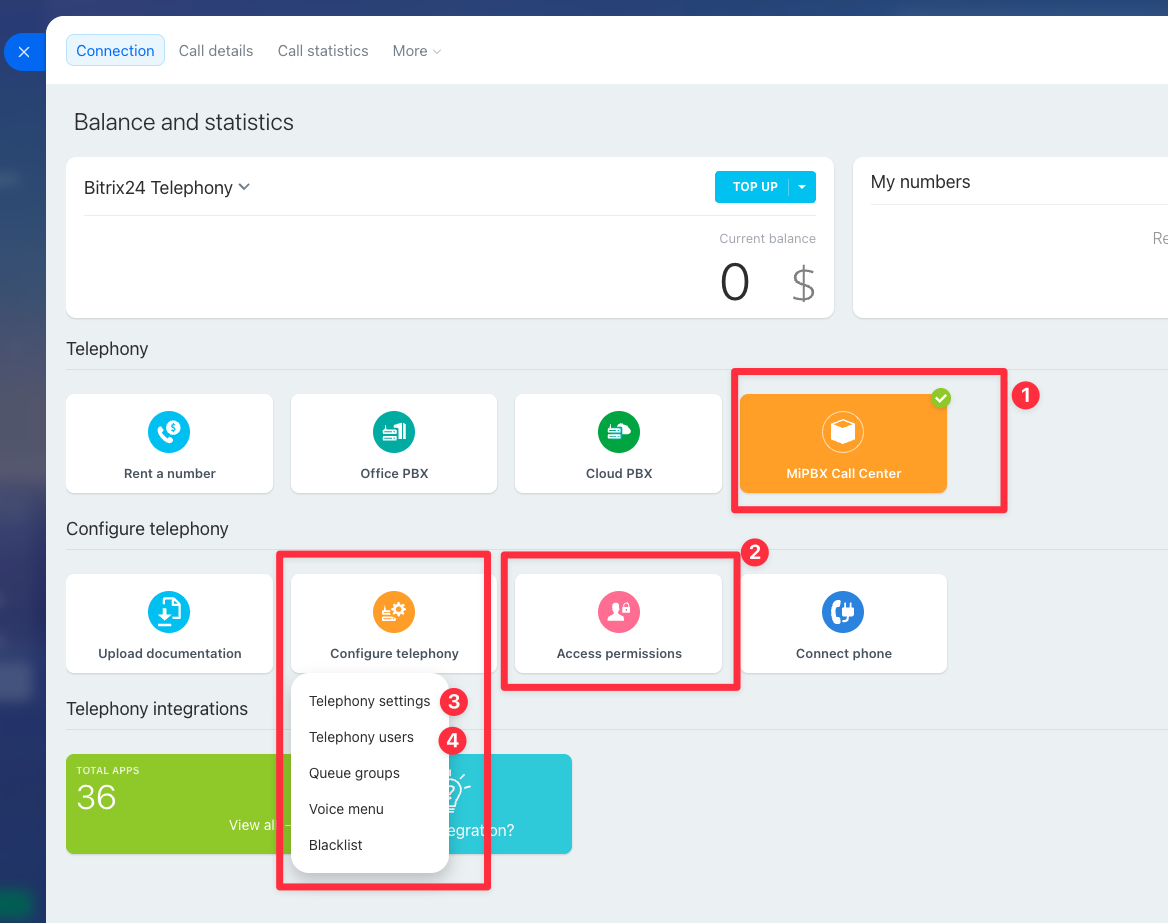The image size is (1168, 923).
Task: Open Blacklist from the dropdown menu
Action: 336,845
